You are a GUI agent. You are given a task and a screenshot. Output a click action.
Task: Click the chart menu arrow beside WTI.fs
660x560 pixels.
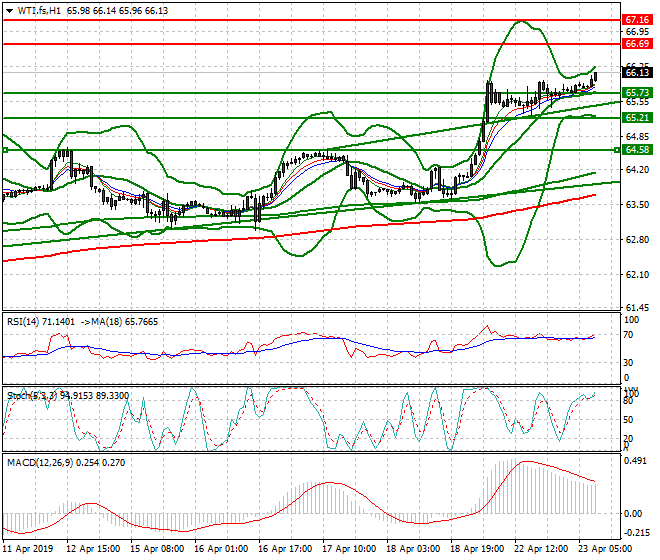tap(7, 10)
